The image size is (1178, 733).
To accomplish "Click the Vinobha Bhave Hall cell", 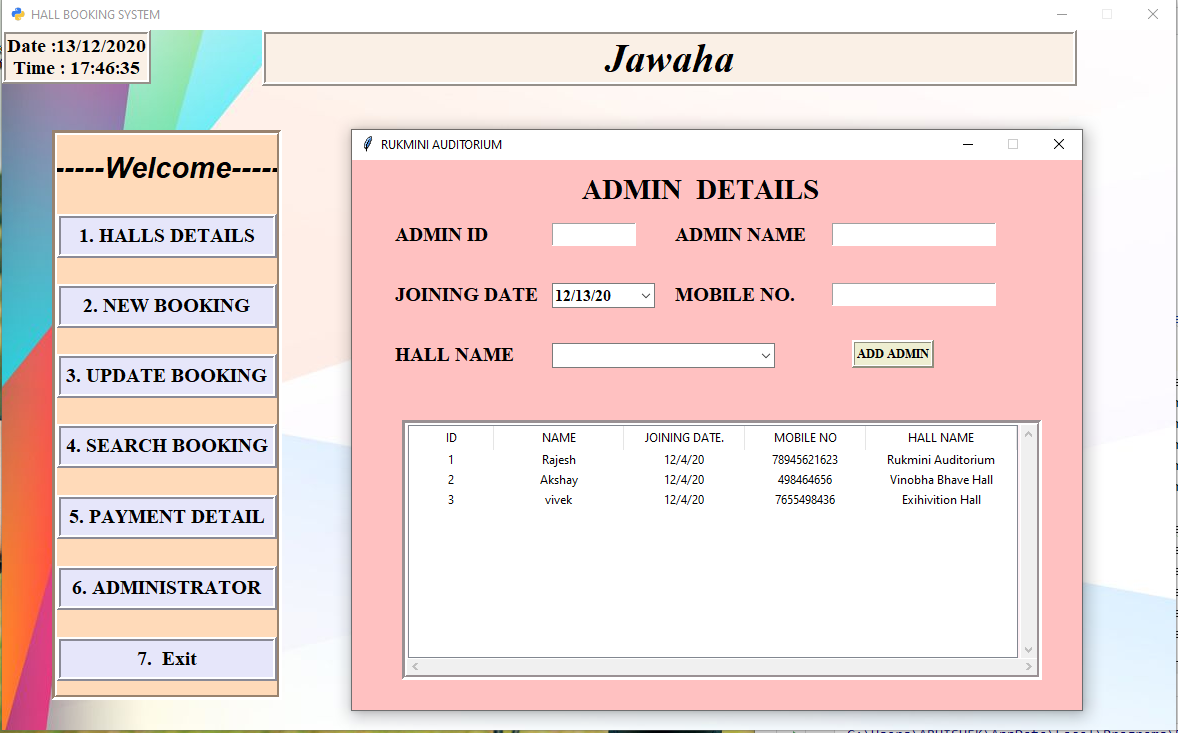I will pyautogui.click(x=941, y=480).
